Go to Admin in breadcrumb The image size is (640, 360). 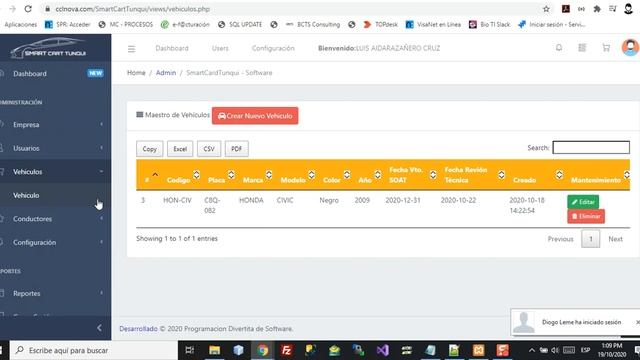pos(166,73)
